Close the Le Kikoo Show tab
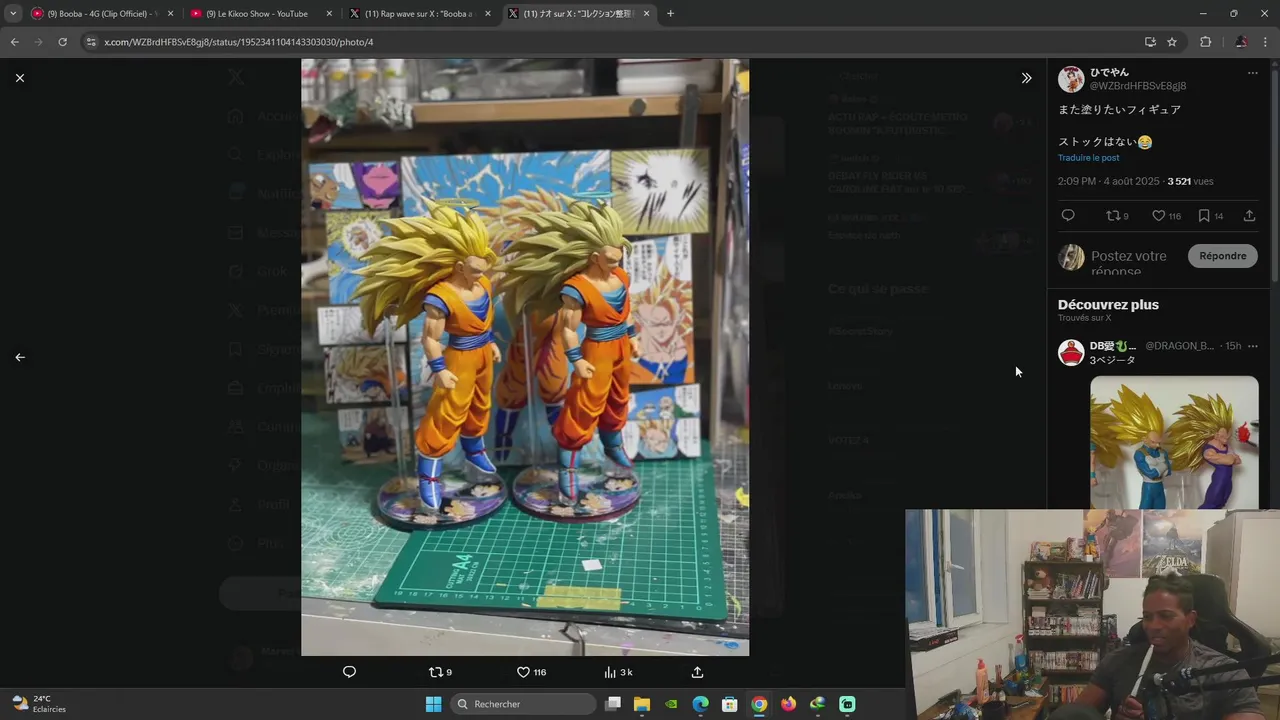This screenshot has width=1280, height=720. [x=329, y=14]
